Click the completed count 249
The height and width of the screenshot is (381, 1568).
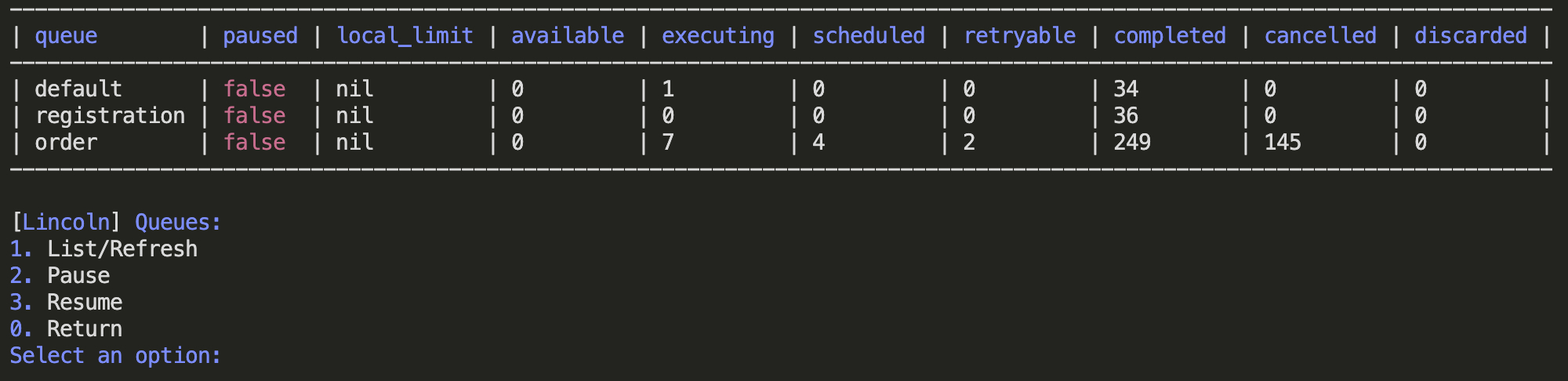(x=1132, y=143)
